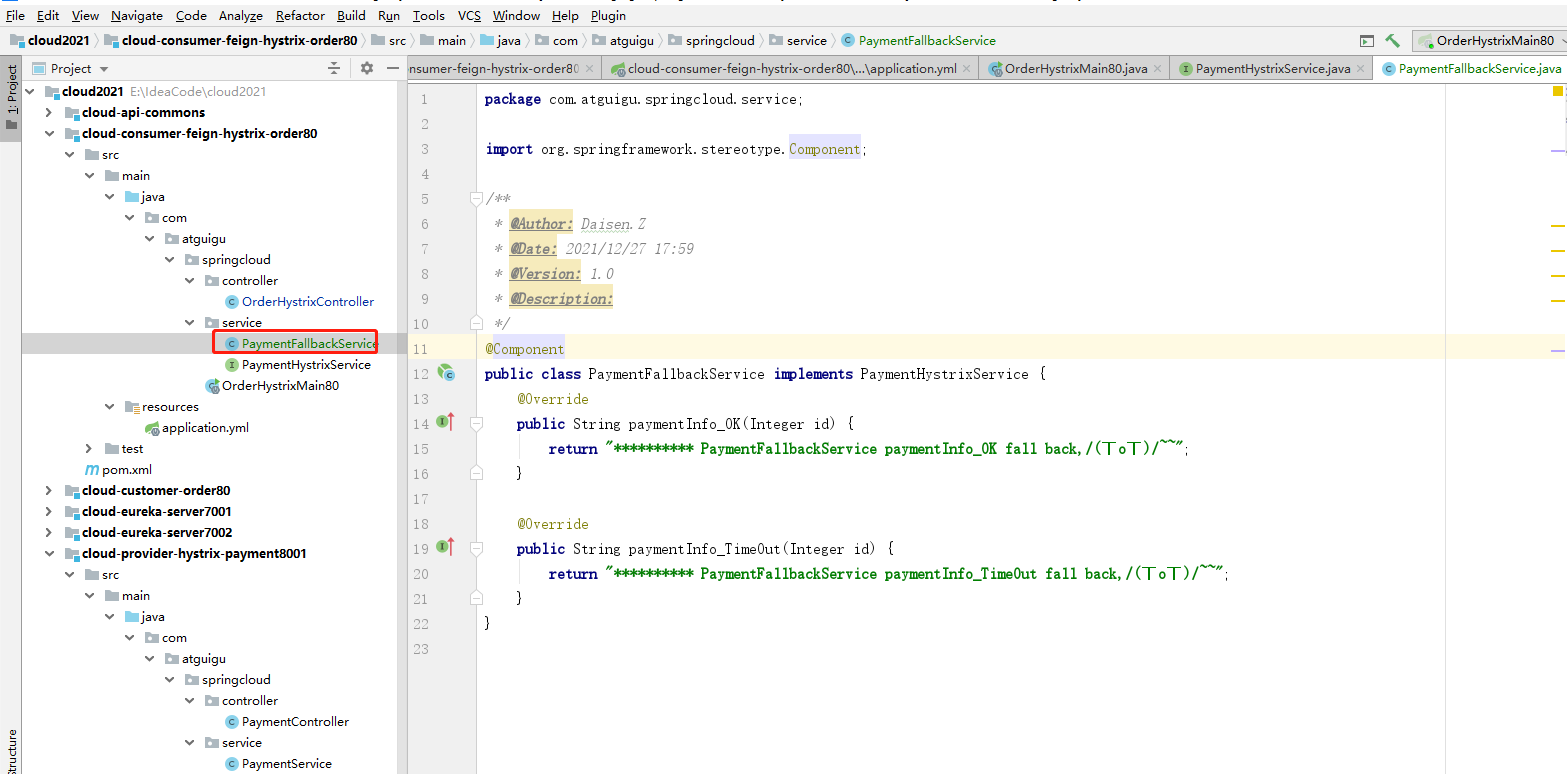The image size is (1567, 774).
Task: Close the consumer-feign-hystrix-order80 tab
Action: [x=590, y=69]
